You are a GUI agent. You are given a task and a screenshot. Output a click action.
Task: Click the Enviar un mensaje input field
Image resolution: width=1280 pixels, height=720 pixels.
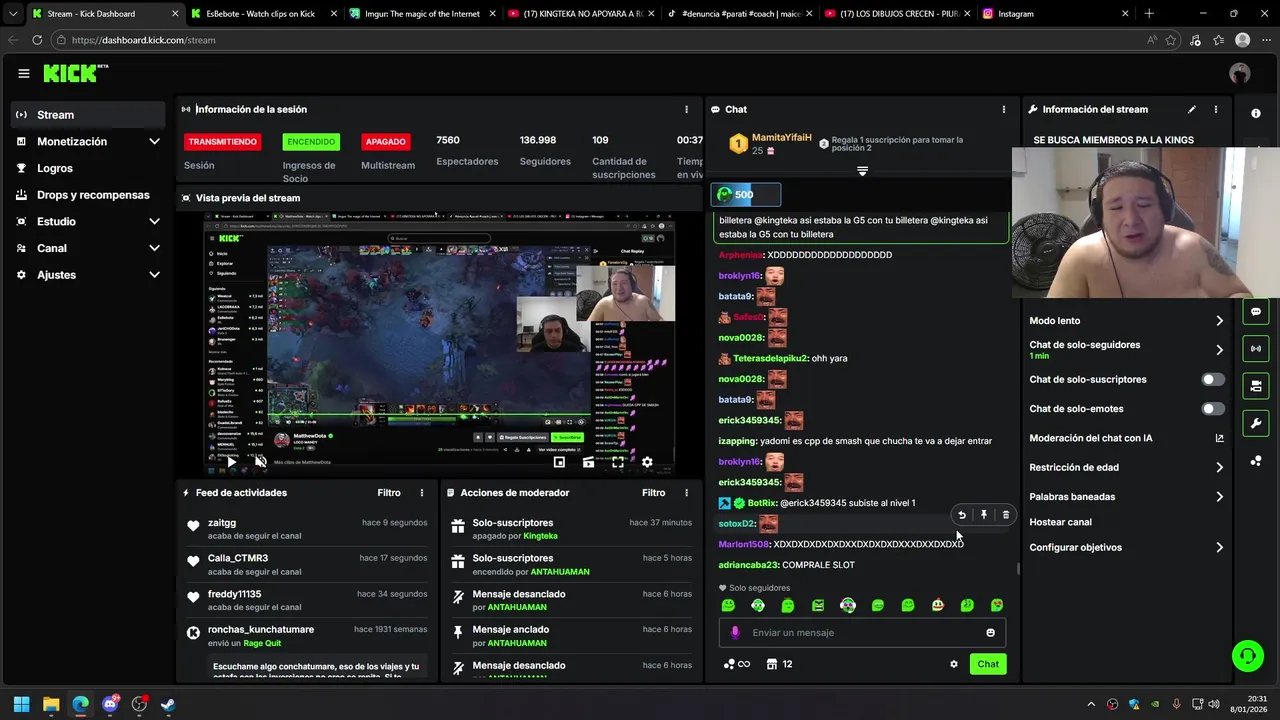tap(862, 633)
